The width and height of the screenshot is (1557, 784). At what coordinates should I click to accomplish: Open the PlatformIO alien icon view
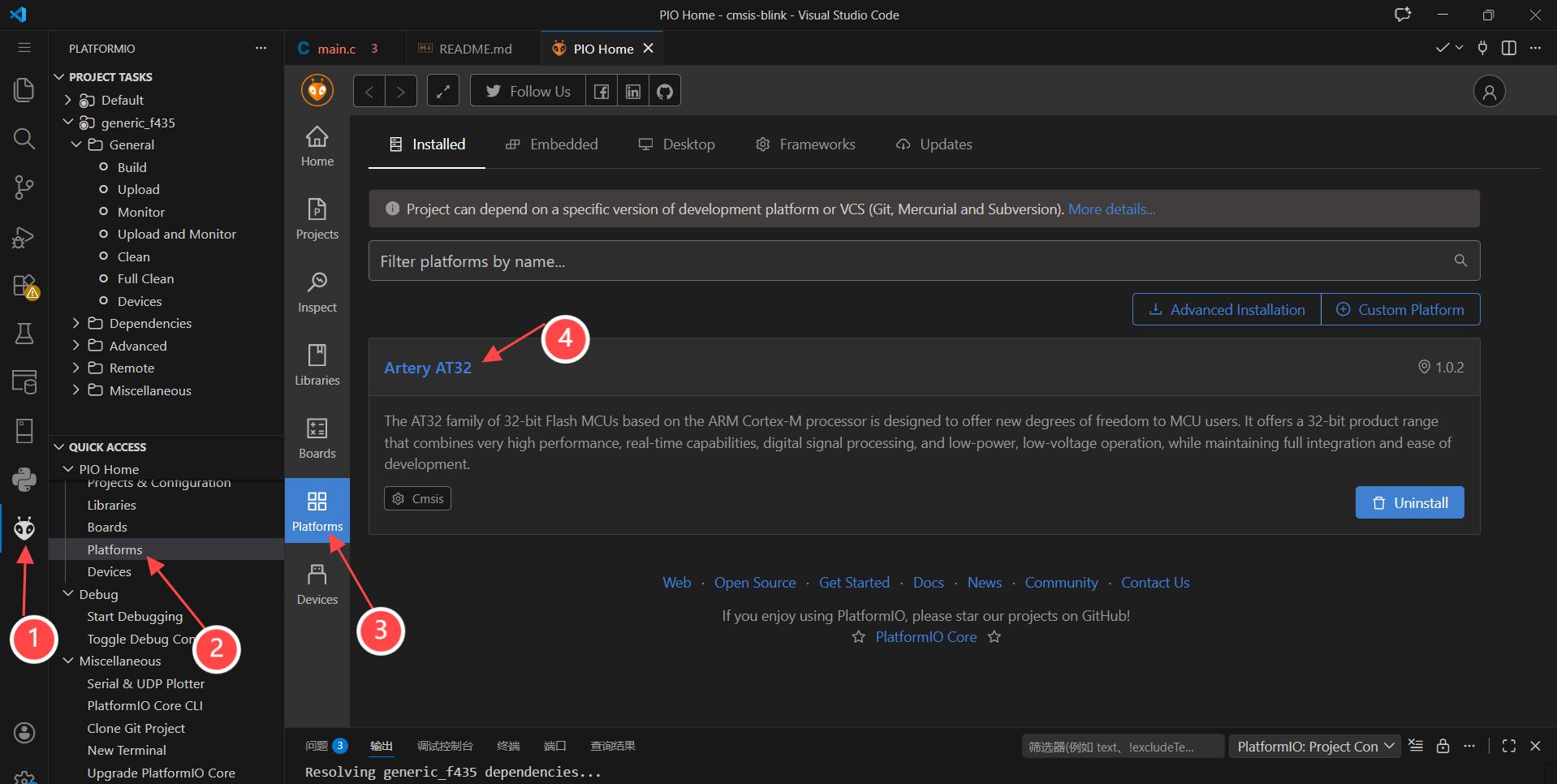click(x=24, y=528)
